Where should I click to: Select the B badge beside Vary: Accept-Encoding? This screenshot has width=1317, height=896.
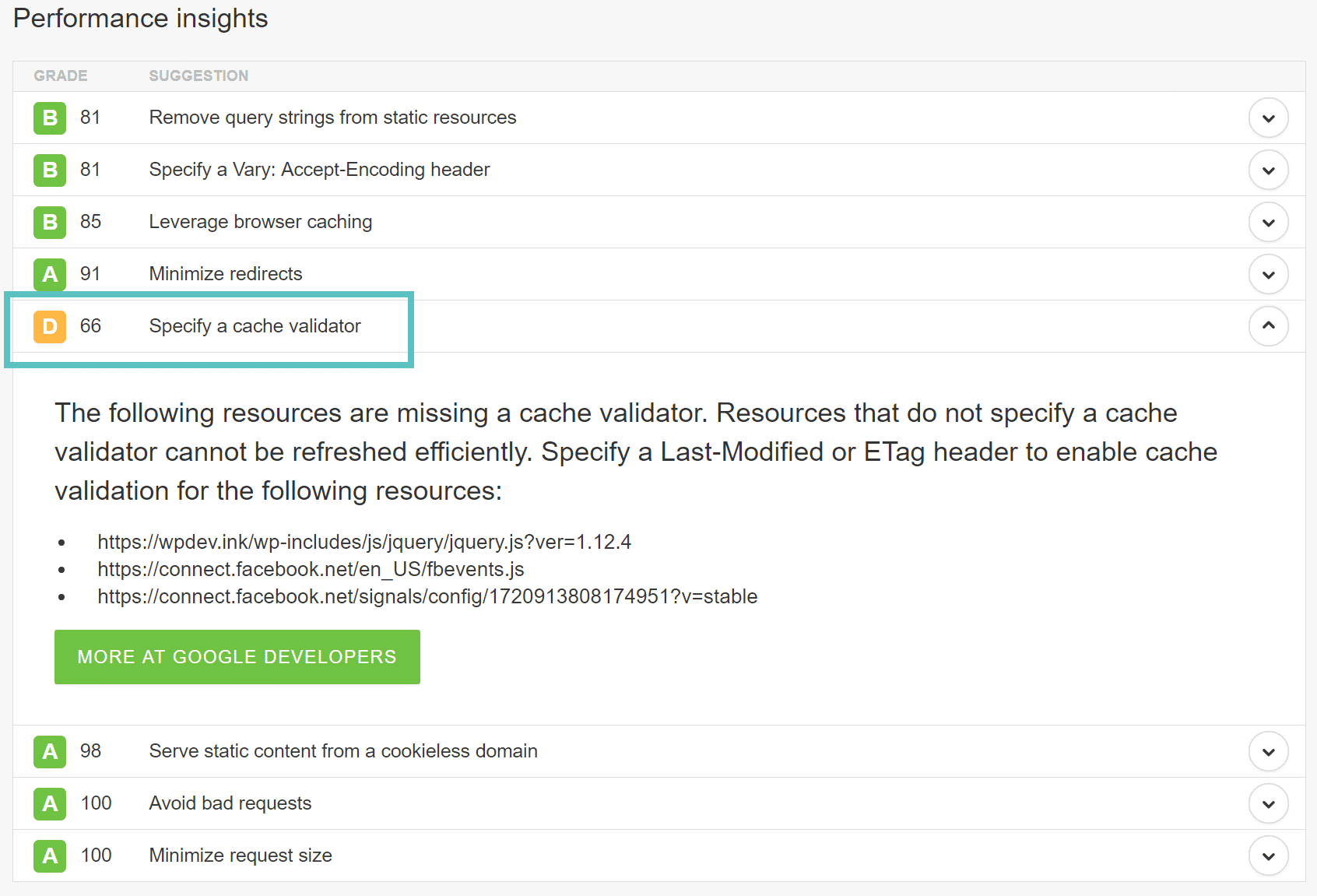coord(49,170)
